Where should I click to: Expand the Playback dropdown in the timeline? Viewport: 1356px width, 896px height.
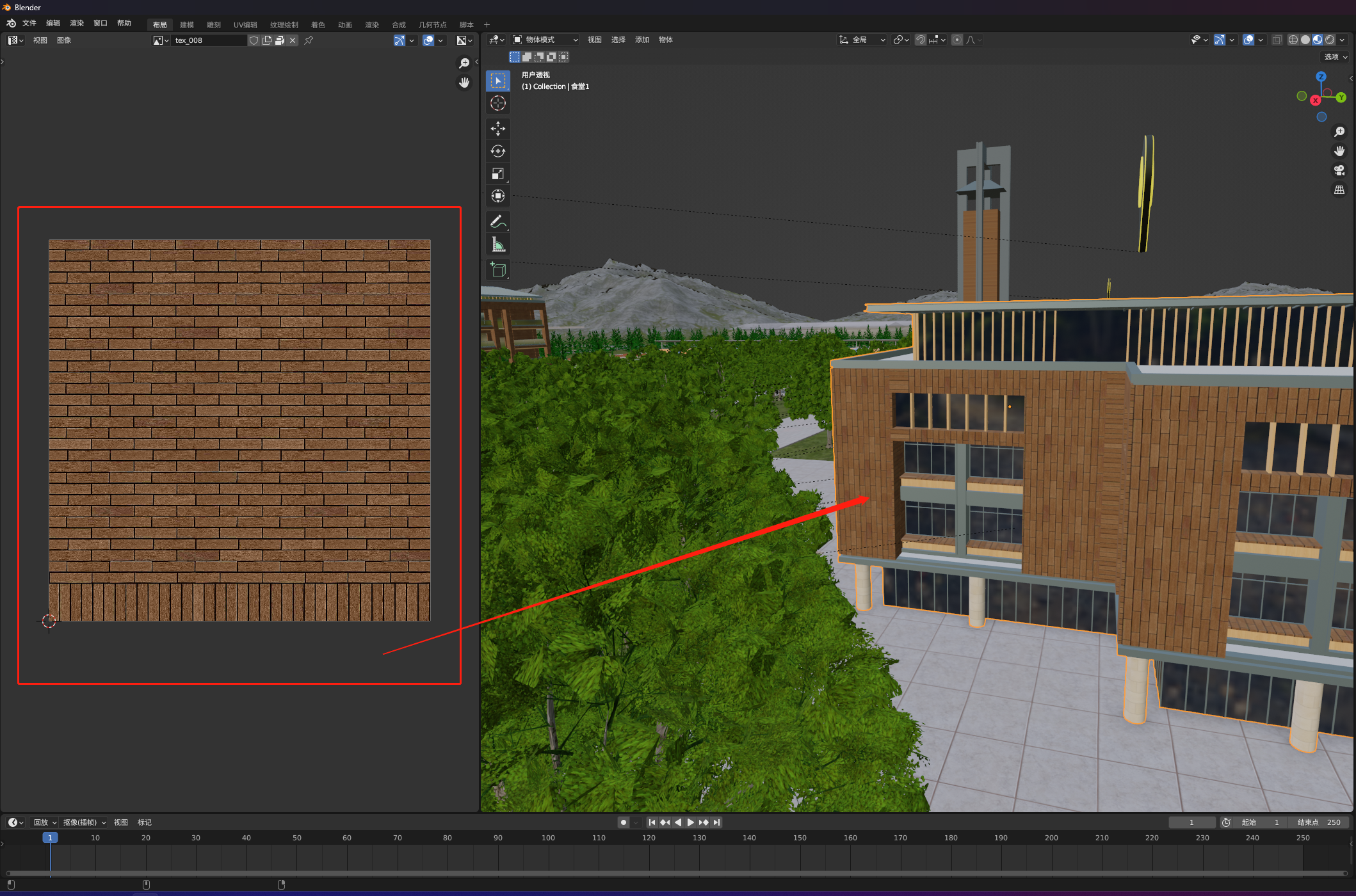click(x=45, y=822)
